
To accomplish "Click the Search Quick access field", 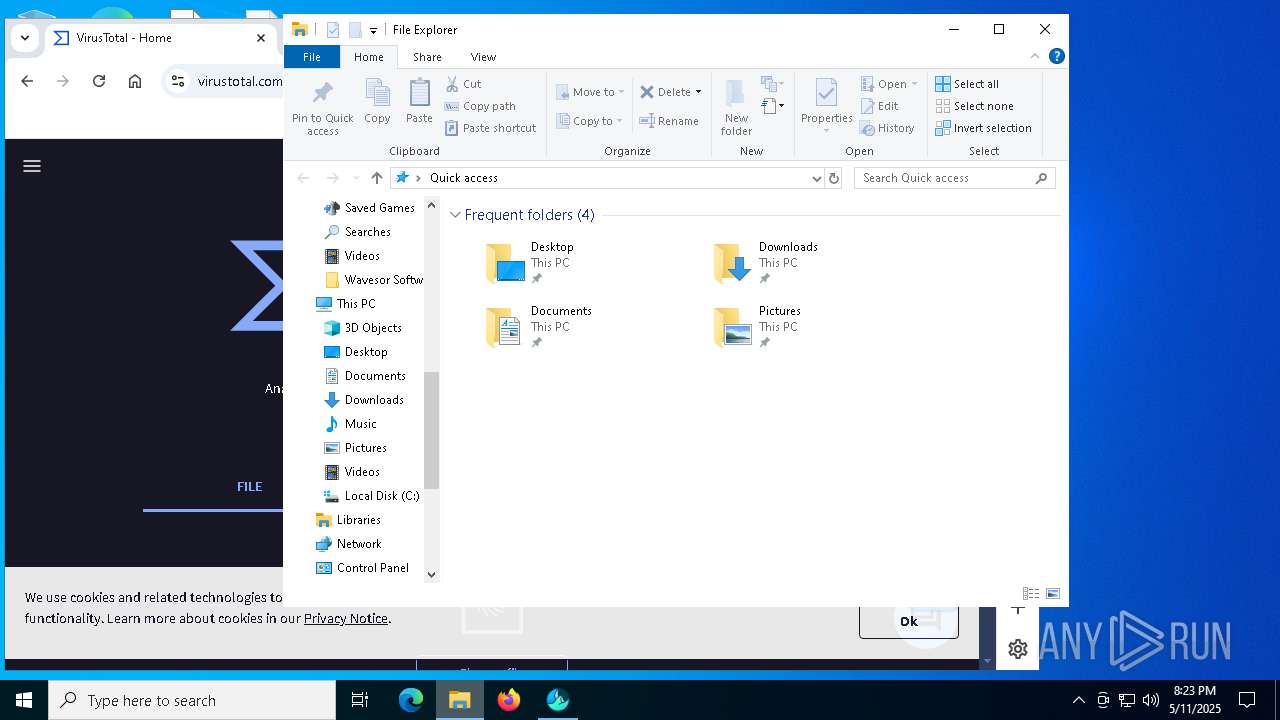I will (x=955, y=178).
